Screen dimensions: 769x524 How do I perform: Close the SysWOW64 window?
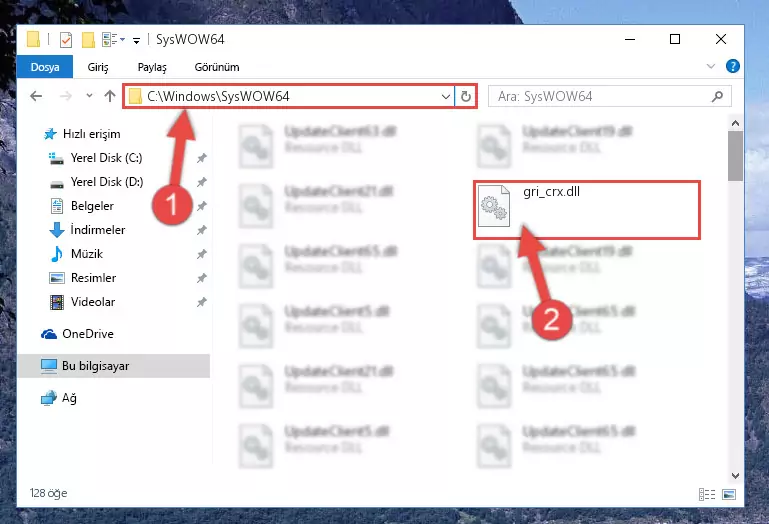tap(720, 39)
